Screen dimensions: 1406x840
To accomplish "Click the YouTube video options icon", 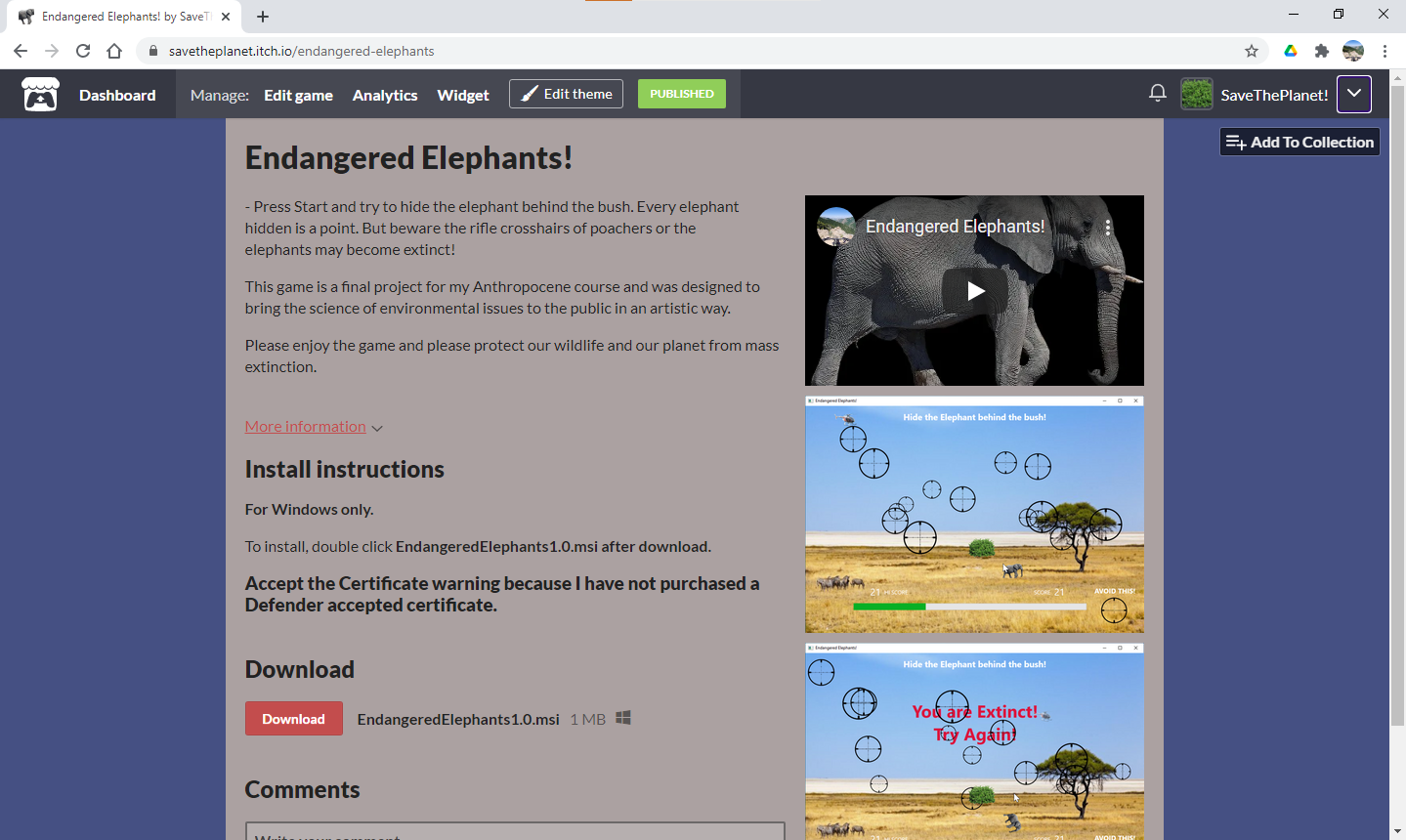I will pyautogui.click(x=1107, y=227).
